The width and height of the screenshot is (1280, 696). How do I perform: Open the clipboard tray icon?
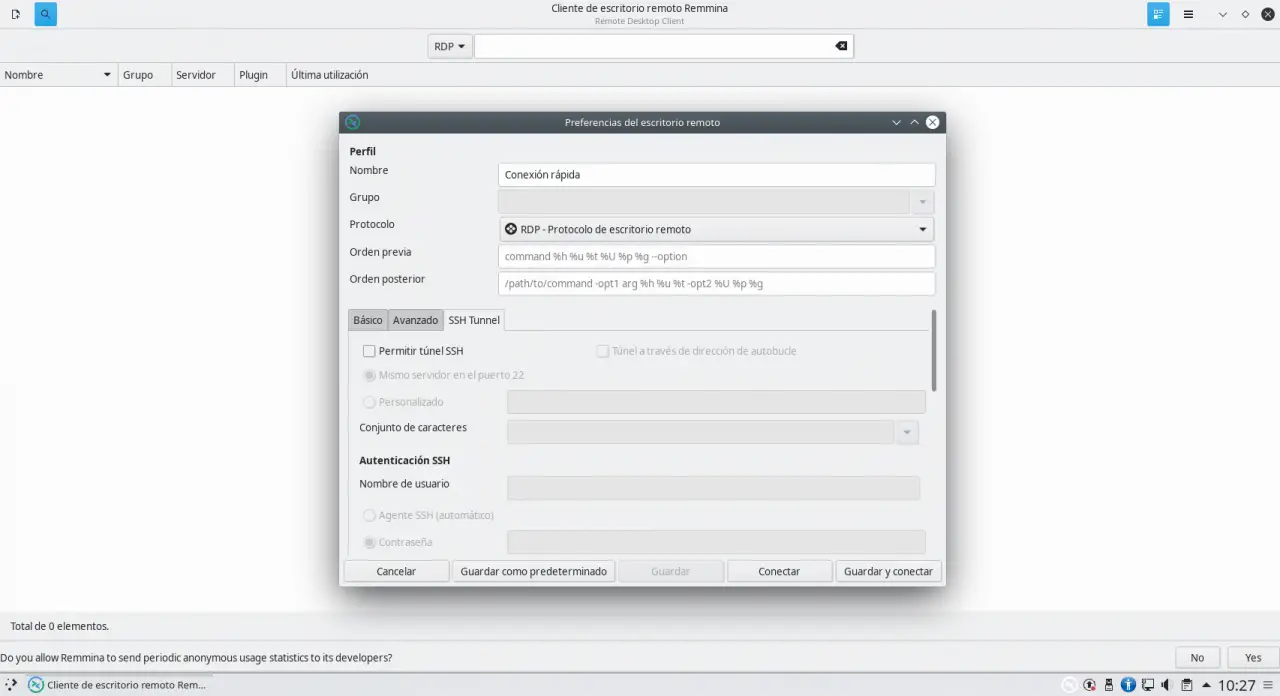point(1186,685)
